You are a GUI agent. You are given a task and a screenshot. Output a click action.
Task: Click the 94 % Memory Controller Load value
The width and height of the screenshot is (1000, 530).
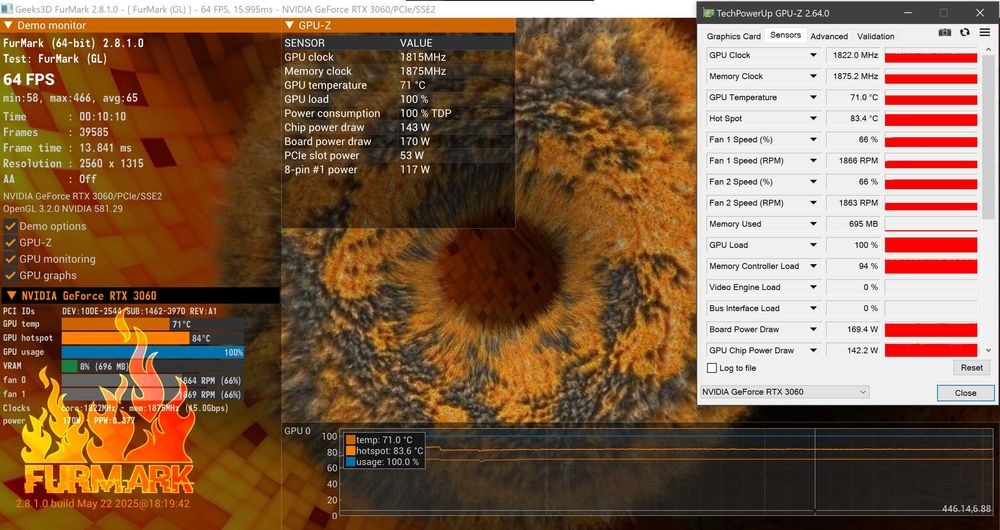click(x=868, y=266)
